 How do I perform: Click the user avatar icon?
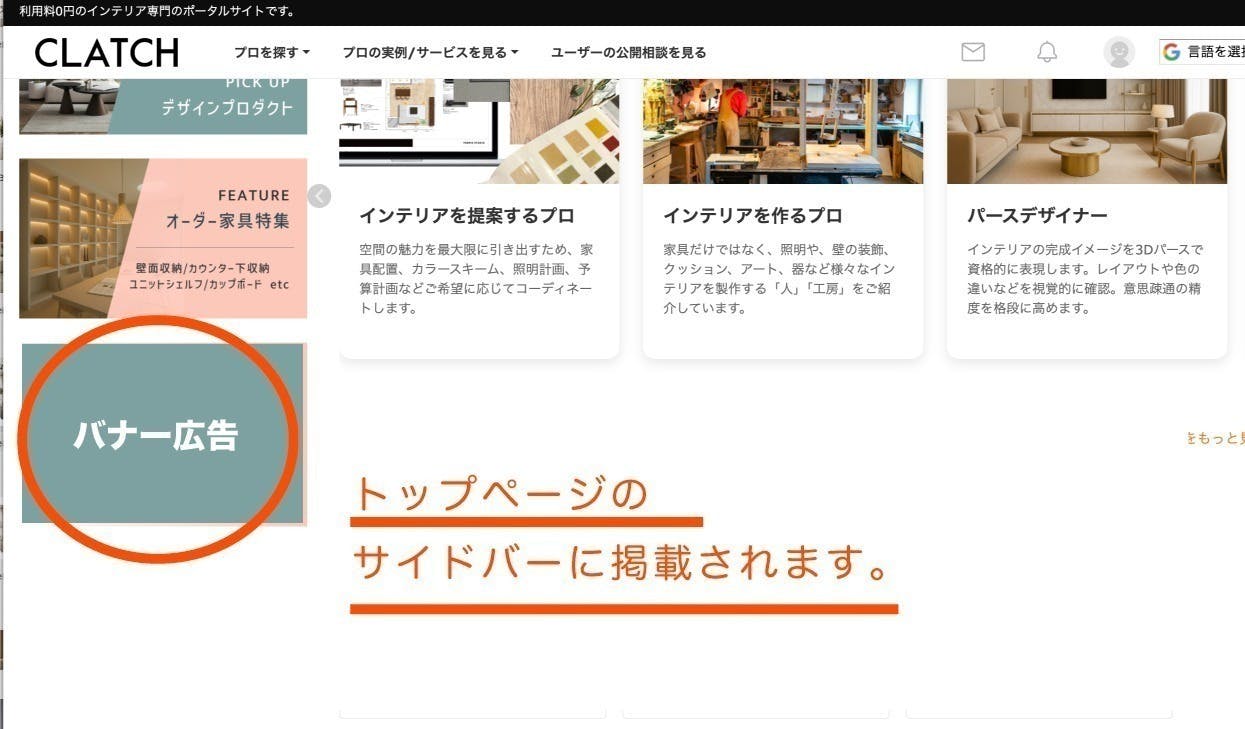pos(1119,52)
